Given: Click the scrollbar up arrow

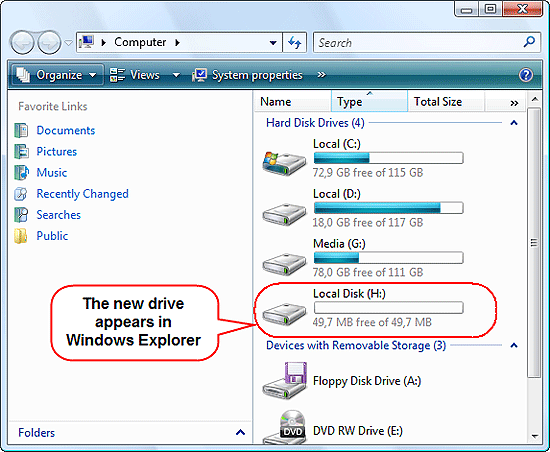Looking at the screenshot, I should (x=535, y=99).
